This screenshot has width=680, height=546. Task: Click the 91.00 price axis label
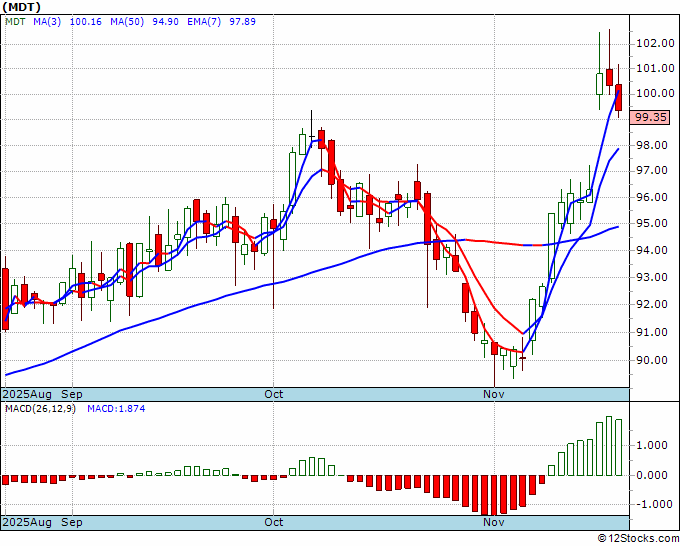(652, 332)
